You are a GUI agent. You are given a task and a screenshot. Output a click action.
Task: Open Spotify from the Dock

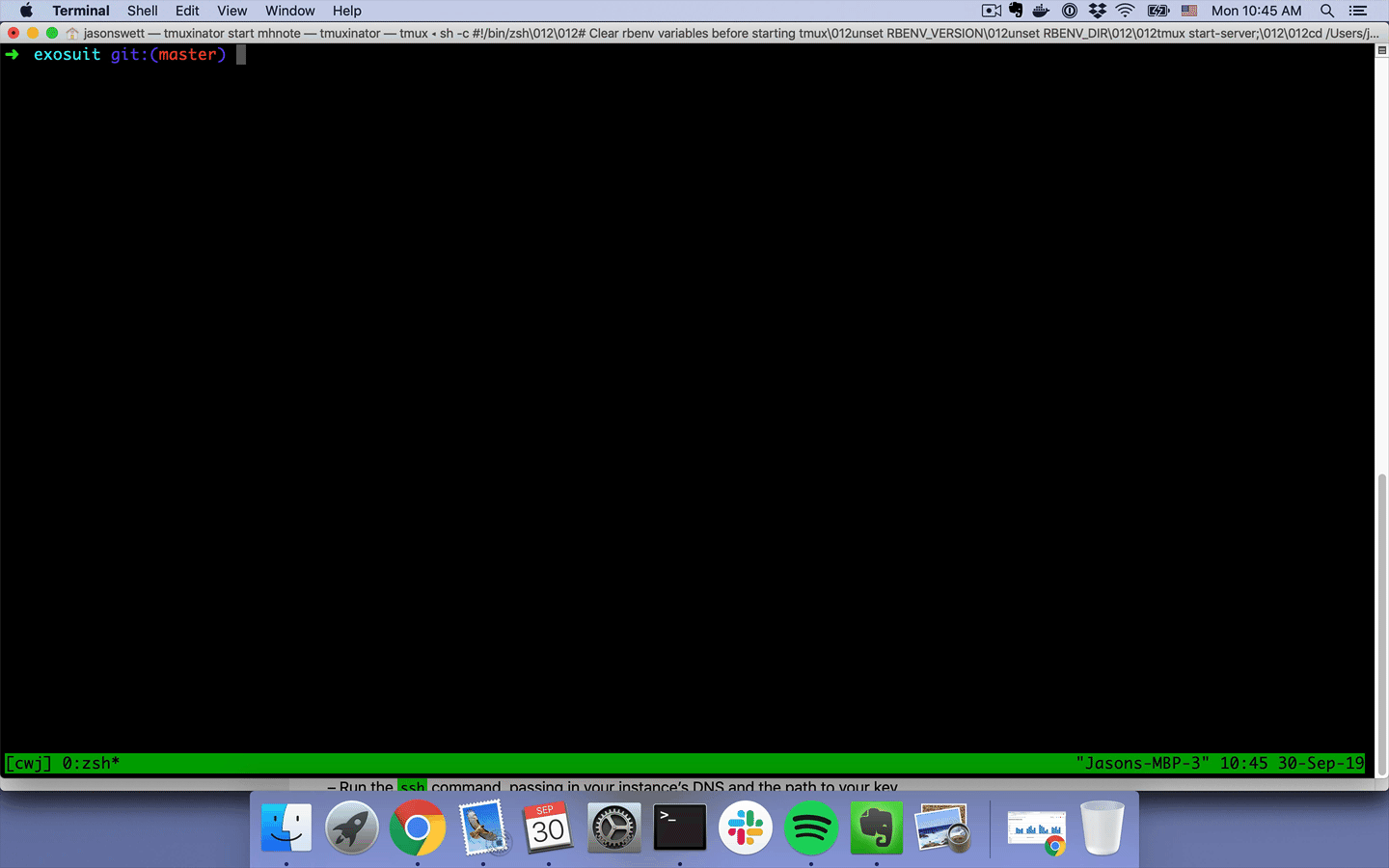(811, 827)
